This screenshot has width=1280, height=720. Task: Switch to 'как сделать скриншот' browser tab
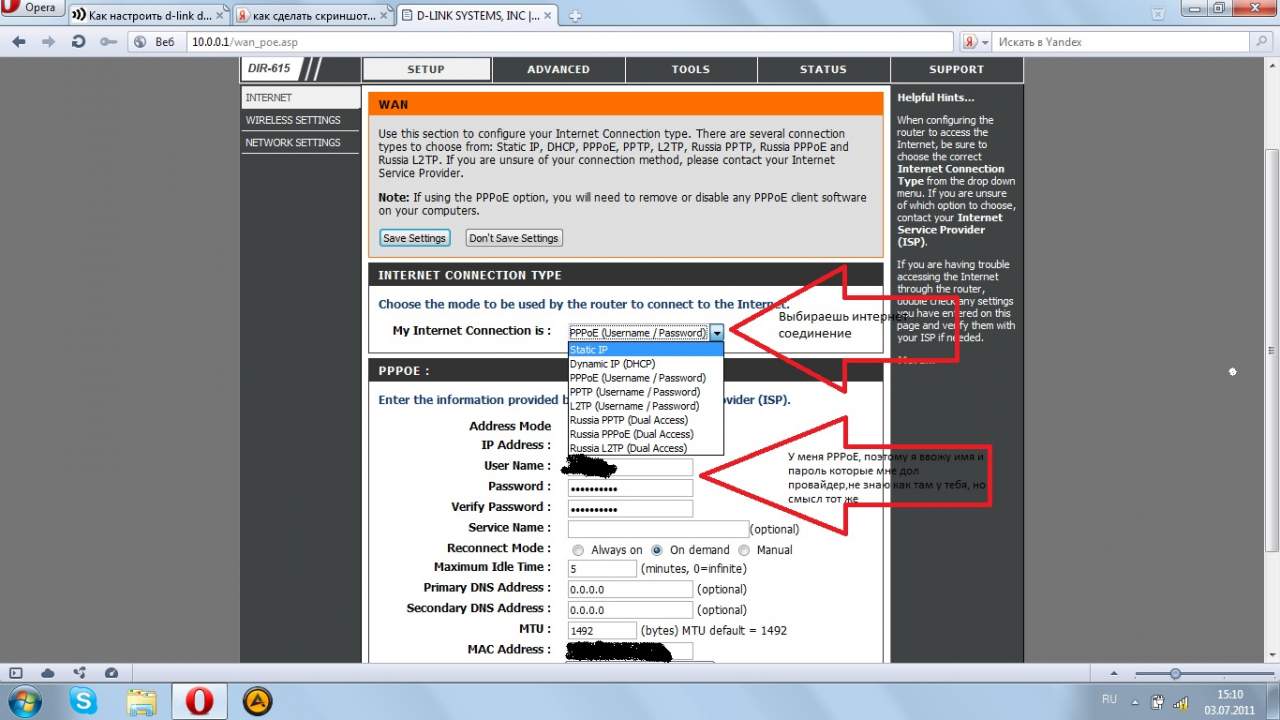(x=314, y=16)
